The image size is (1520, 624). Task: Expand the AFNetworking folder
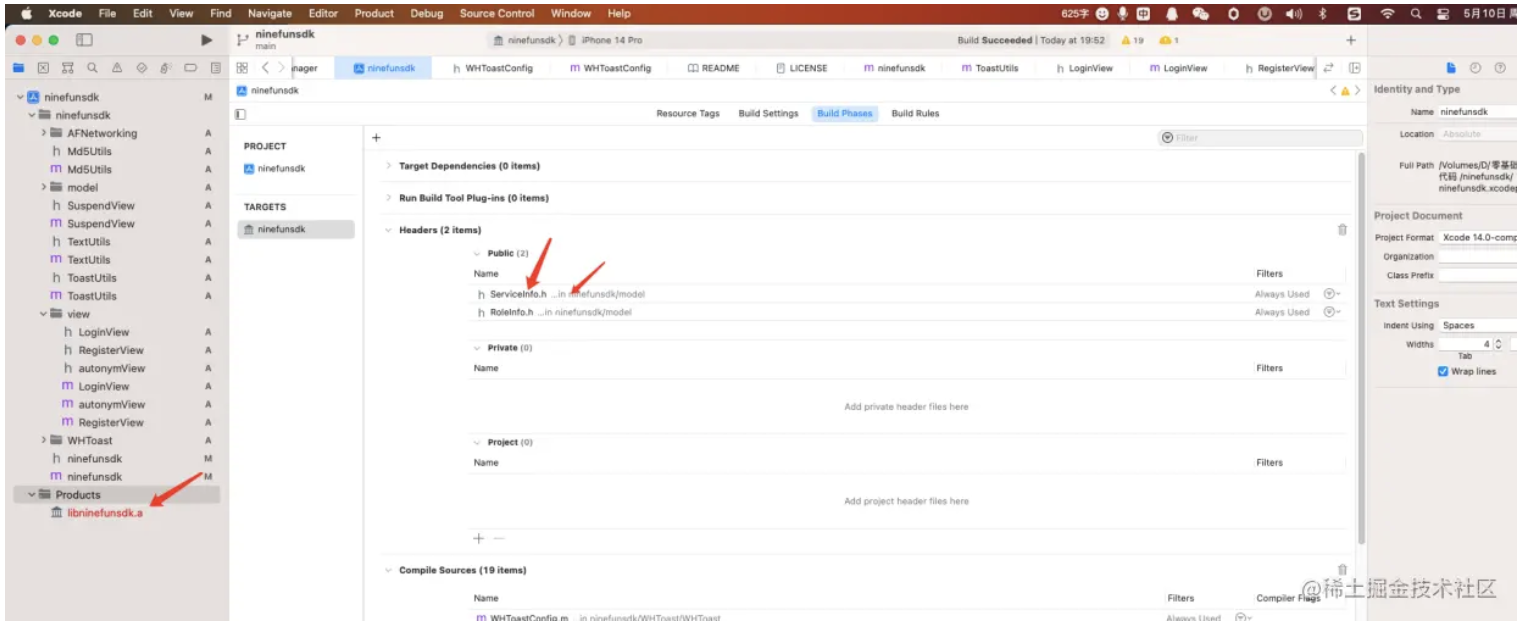[x=44, y=133]
